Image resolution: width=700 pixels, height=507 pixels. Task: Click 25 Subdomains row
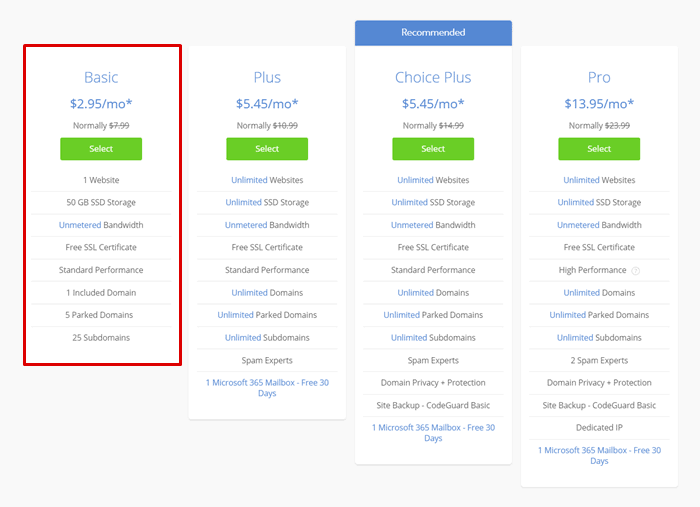(101, 337)
